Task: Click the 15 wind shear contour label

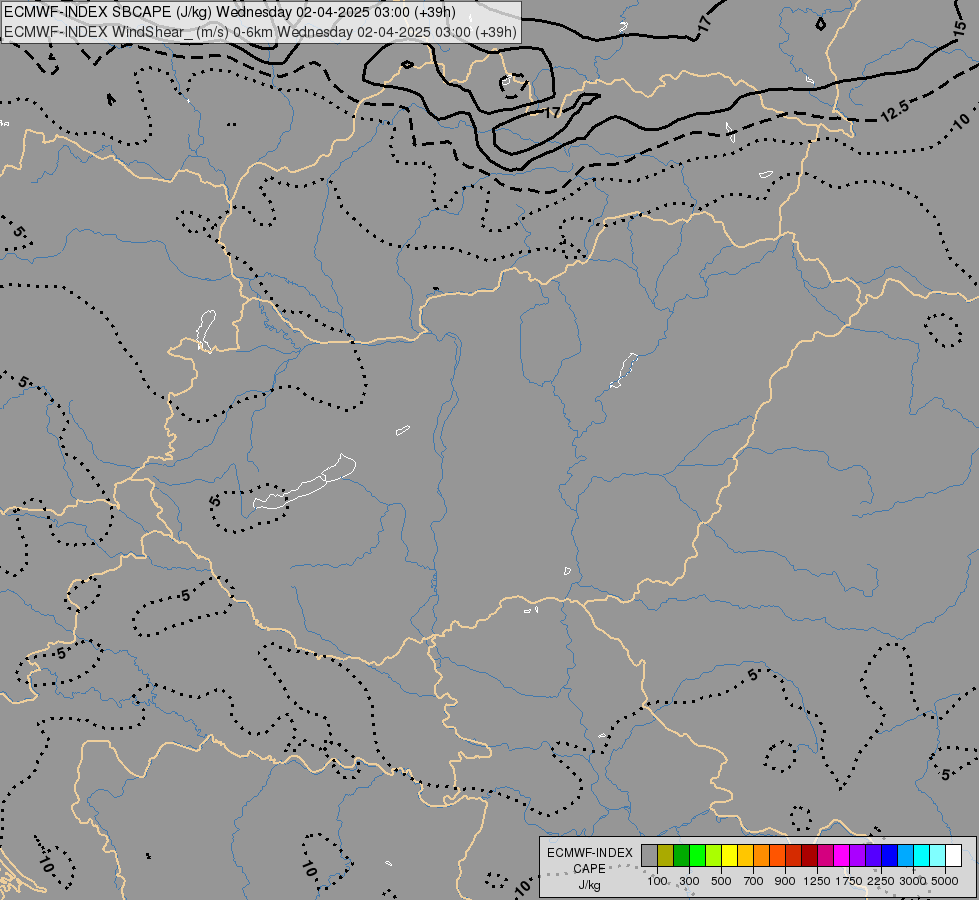Action: click(x=960, y=26)
